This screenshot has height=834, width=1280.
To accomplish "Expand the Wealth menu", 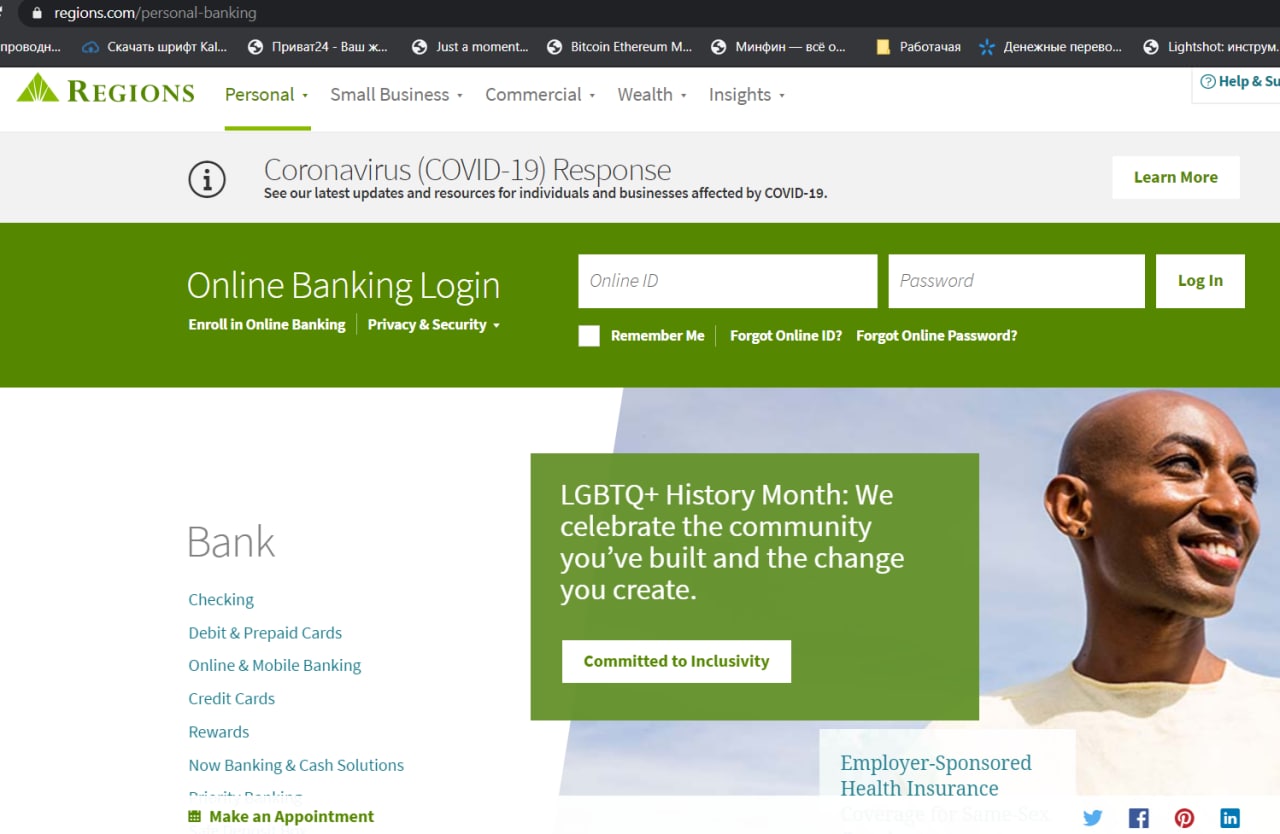I will point(652,95).
